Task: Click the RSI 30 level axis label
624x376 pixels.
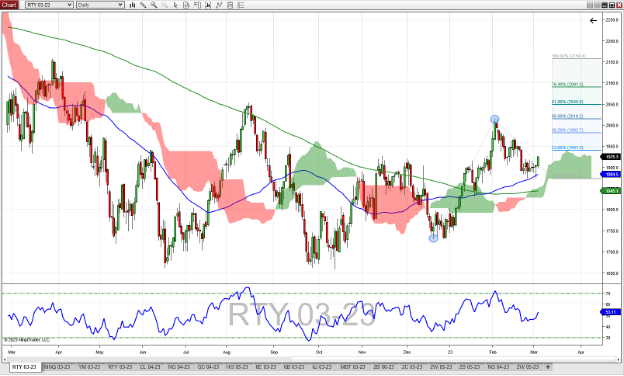Action: point(608,338)
